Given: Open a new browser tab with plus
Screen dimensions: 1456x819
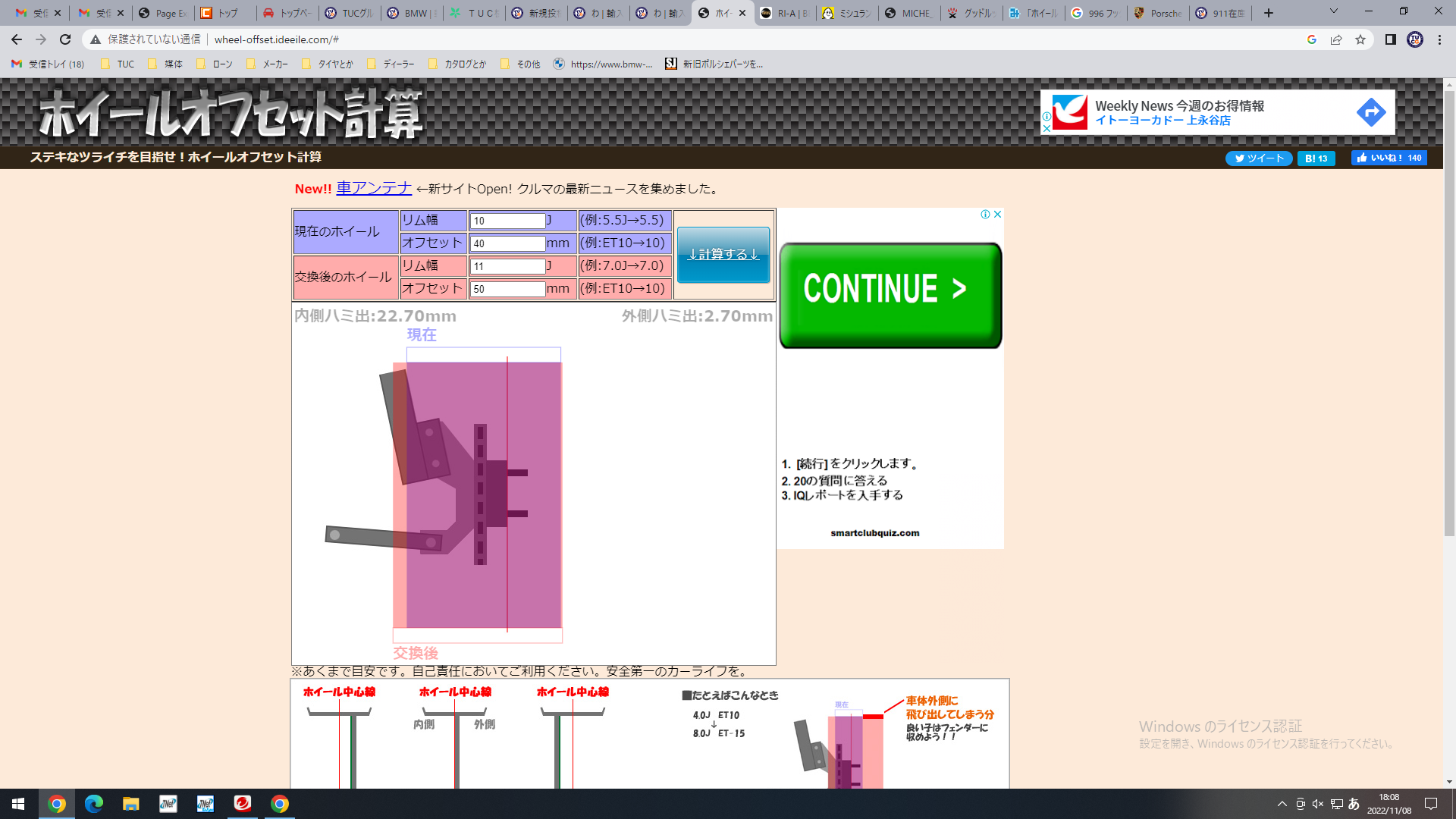Looking at the screenshot, I should point(1269,13).
